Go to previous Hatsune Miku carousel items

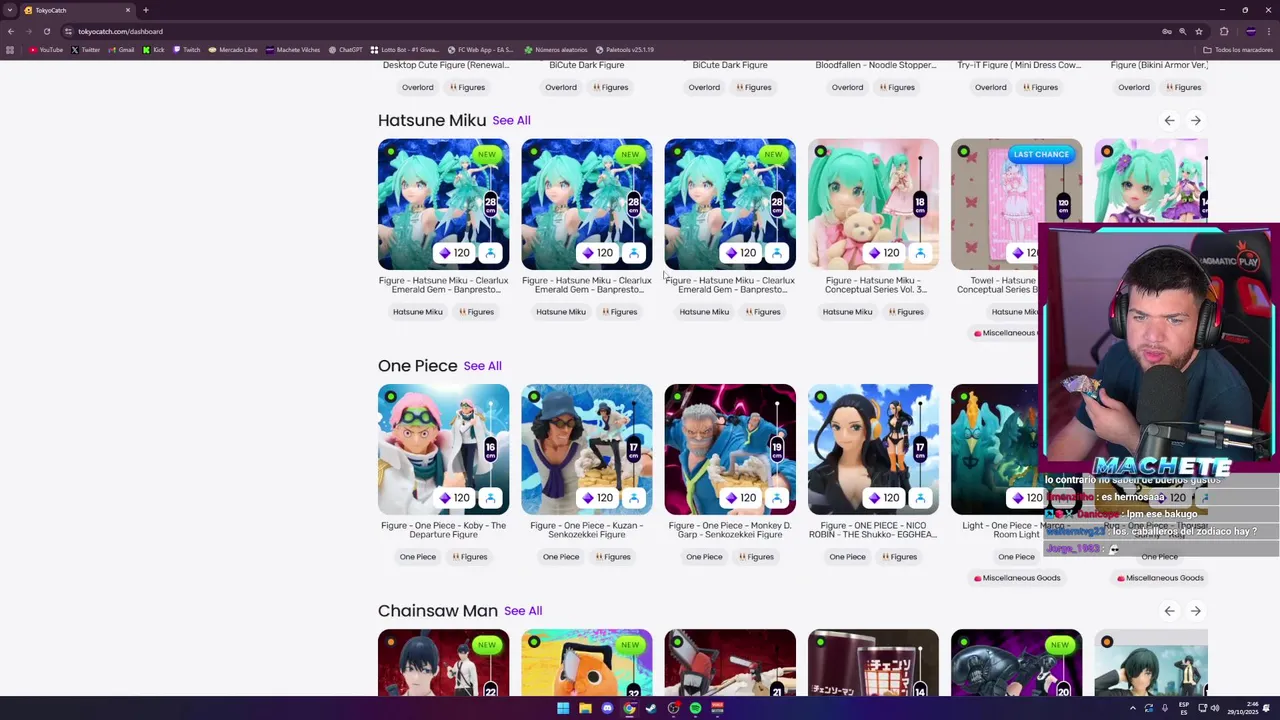[x=1169, y=120]
